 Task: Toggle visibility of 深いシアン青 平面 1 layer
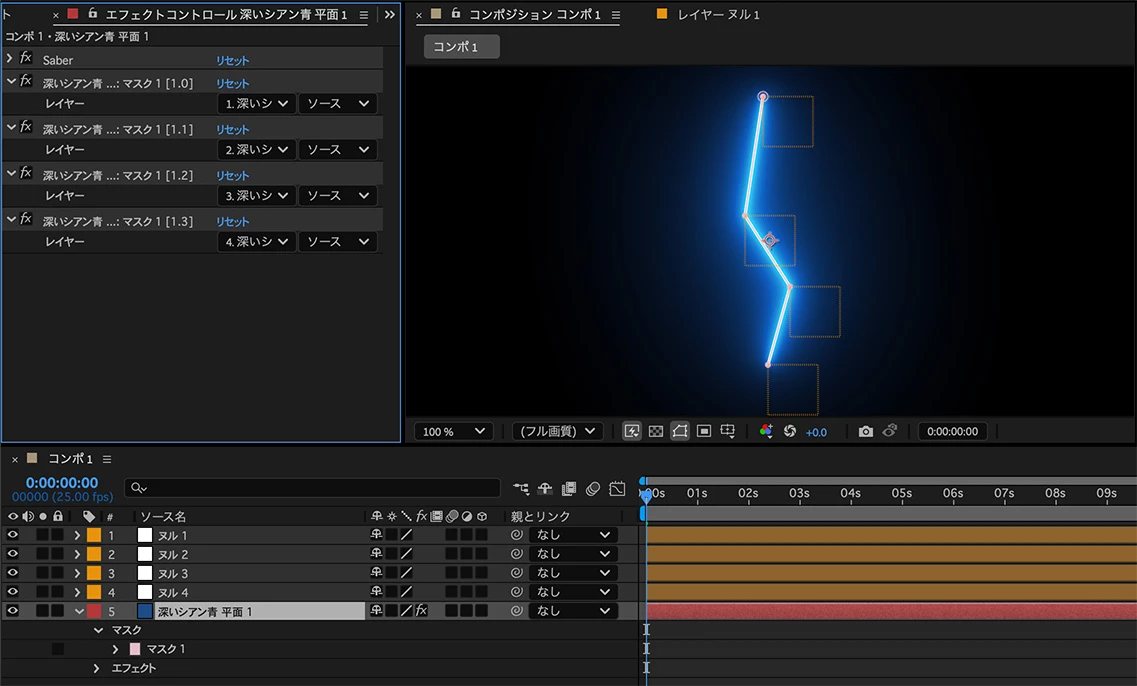pos(13,611)
